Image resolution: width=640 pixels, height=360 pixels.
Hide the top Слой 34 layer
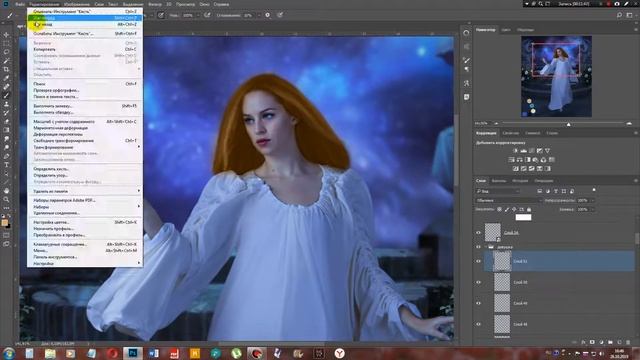pos(478,233)
